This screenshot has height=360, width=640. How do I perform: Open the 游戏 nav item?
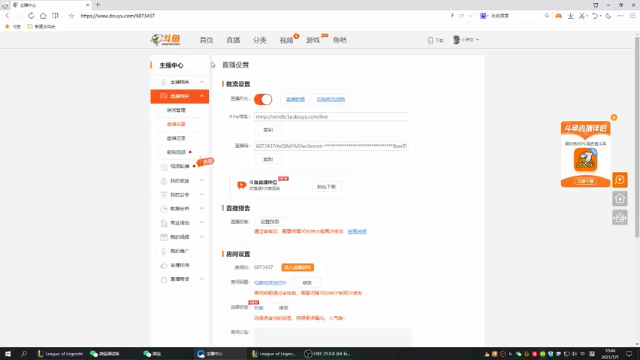pyautogui.click(x=313, y=40)
